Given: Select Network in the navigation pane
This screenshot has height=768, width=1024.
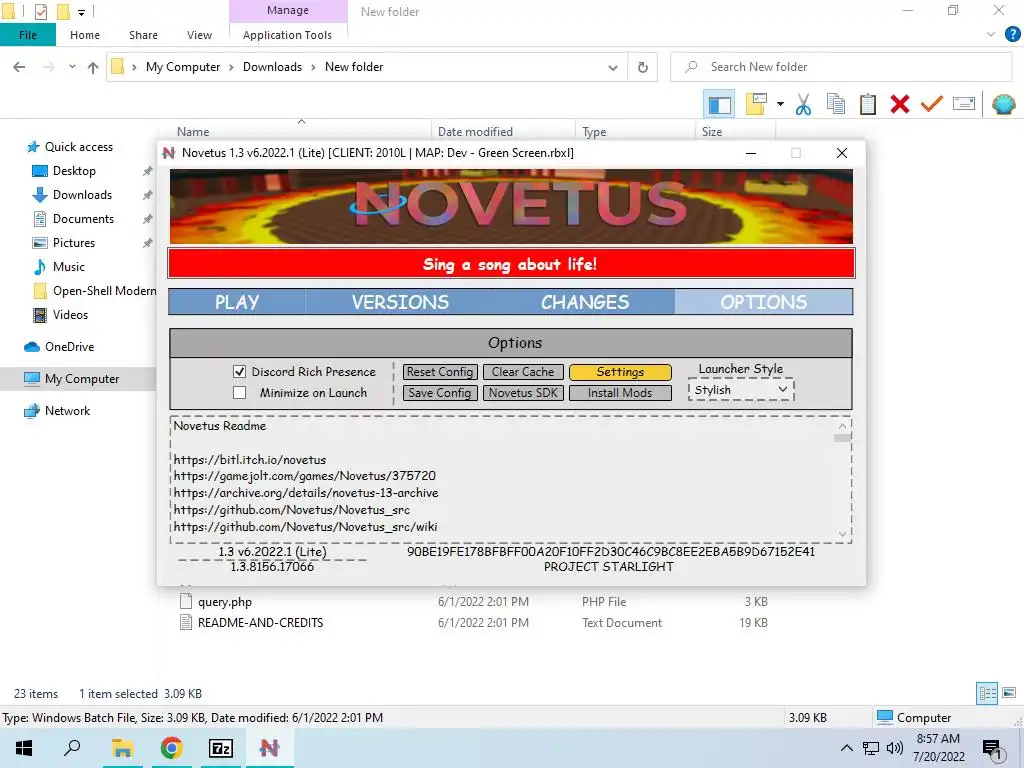Looking at the screenshot, I should pyautogui.click(x=67, y=411).
